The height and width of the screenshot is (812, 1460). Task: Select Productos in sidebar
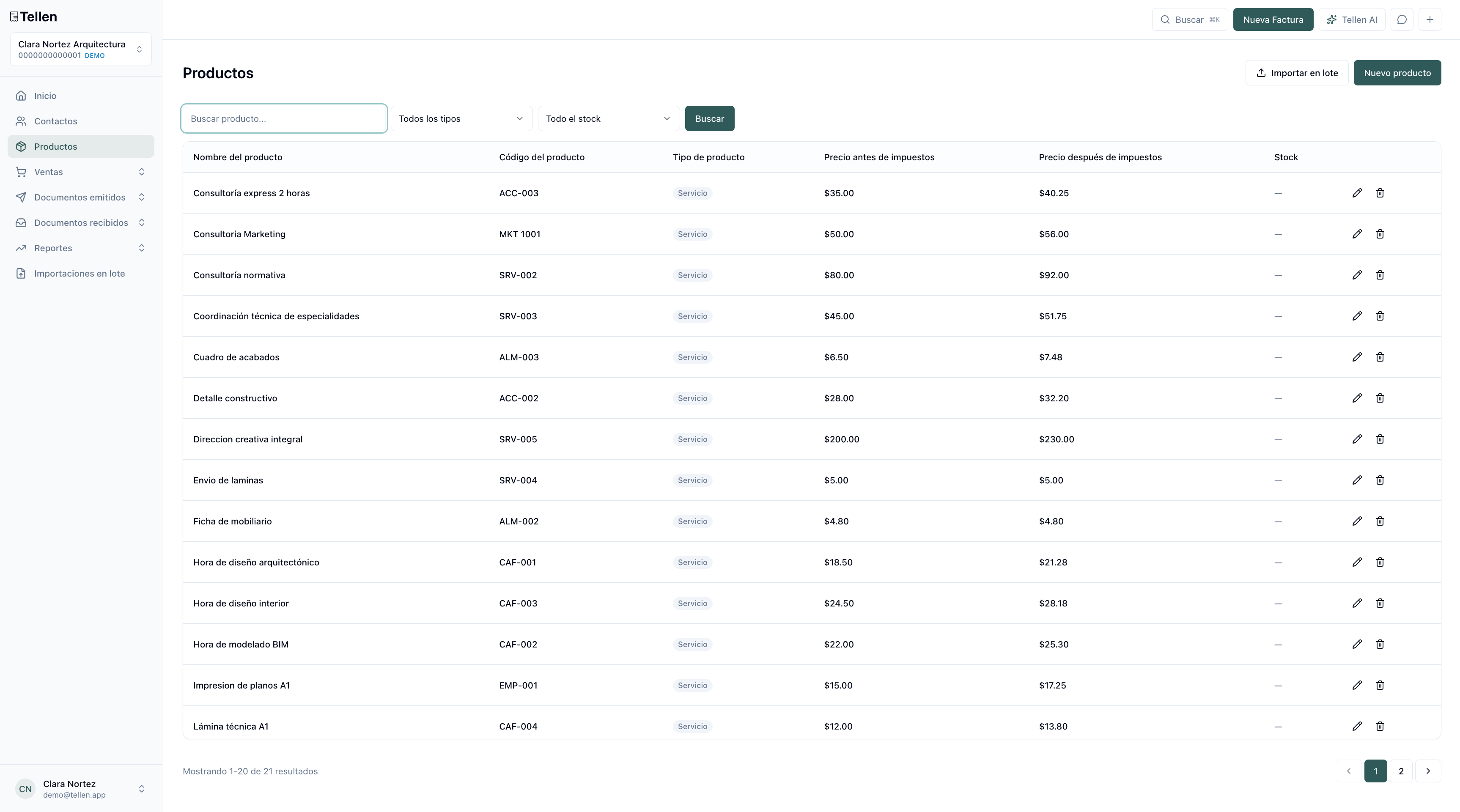(x=81, y=146)
